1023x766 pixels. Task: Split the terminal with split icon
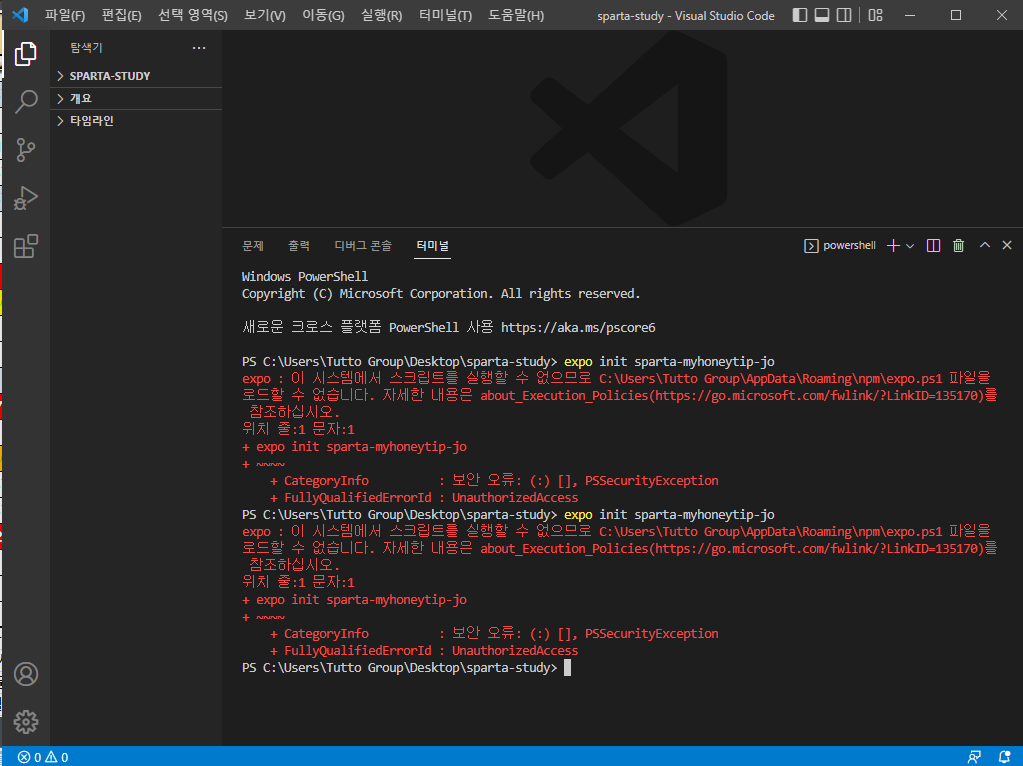click(934, 245)
